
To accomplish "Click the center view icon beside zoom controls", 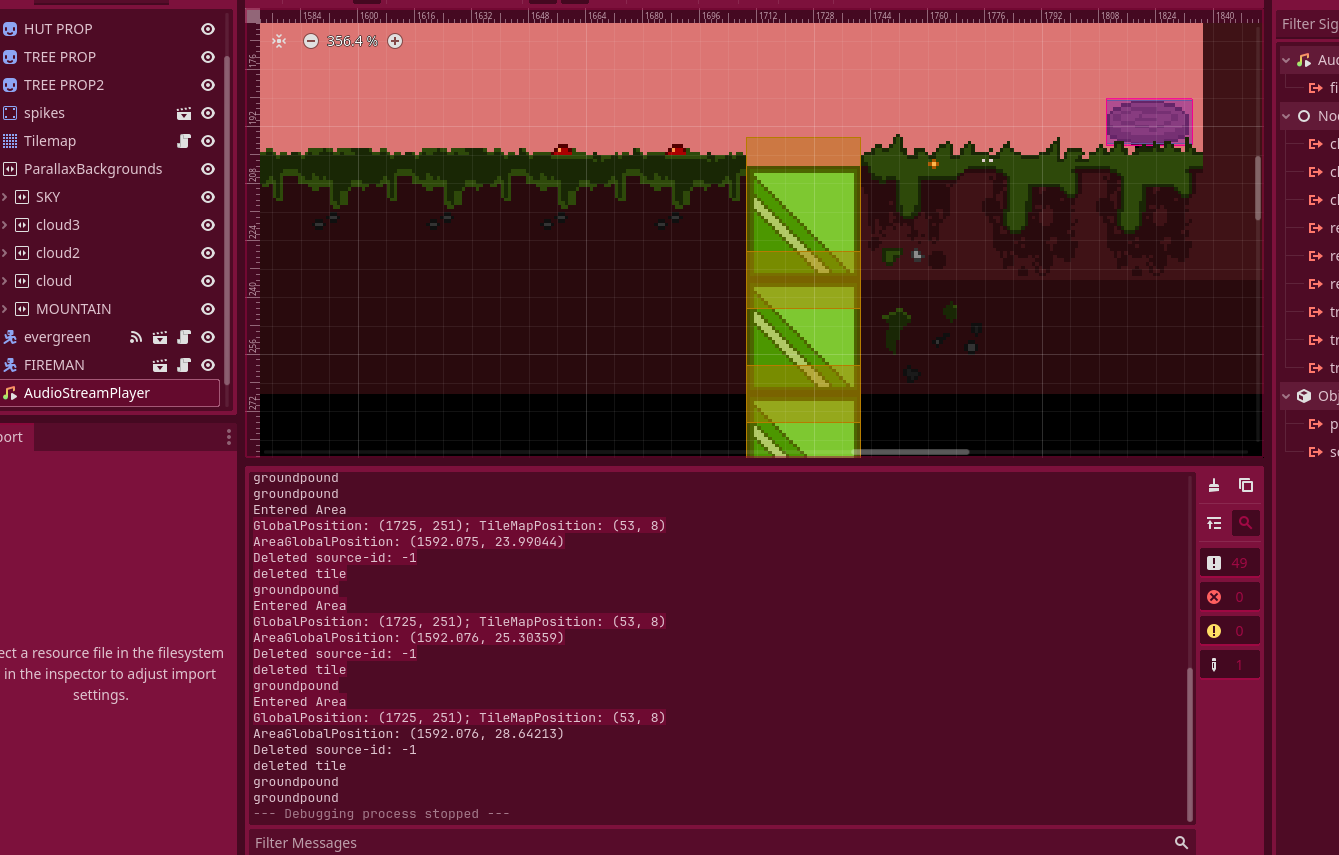I will point(279,41).
